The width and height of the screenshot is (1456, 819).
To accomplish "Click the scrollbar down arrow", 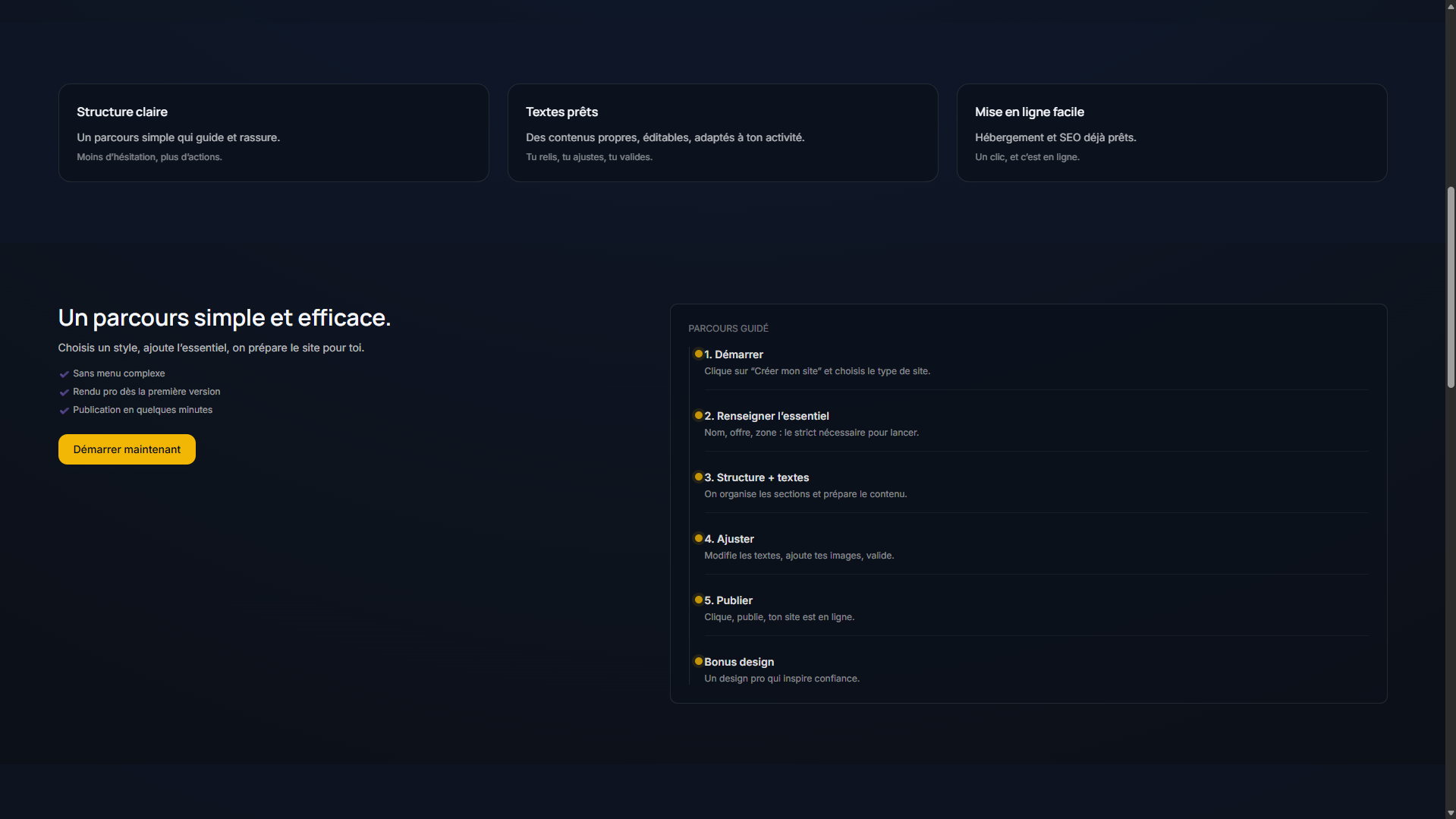I will click(1450, 813).
